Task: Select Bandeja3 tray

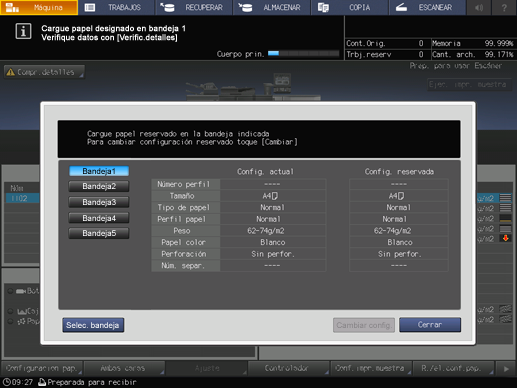Action: click(x=99, y=202)
